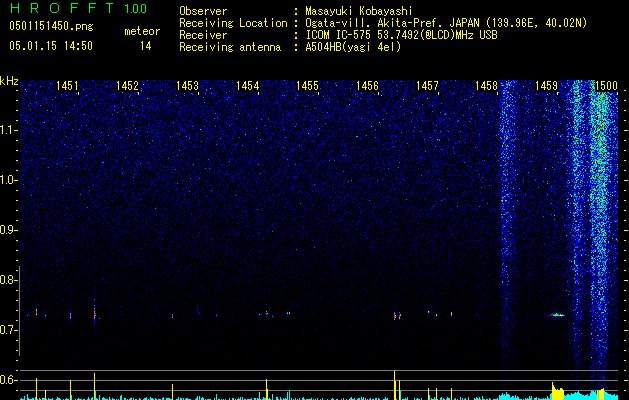629x400 pixels.
Task: Click the 'Receiver' field label
Action: 203,35
